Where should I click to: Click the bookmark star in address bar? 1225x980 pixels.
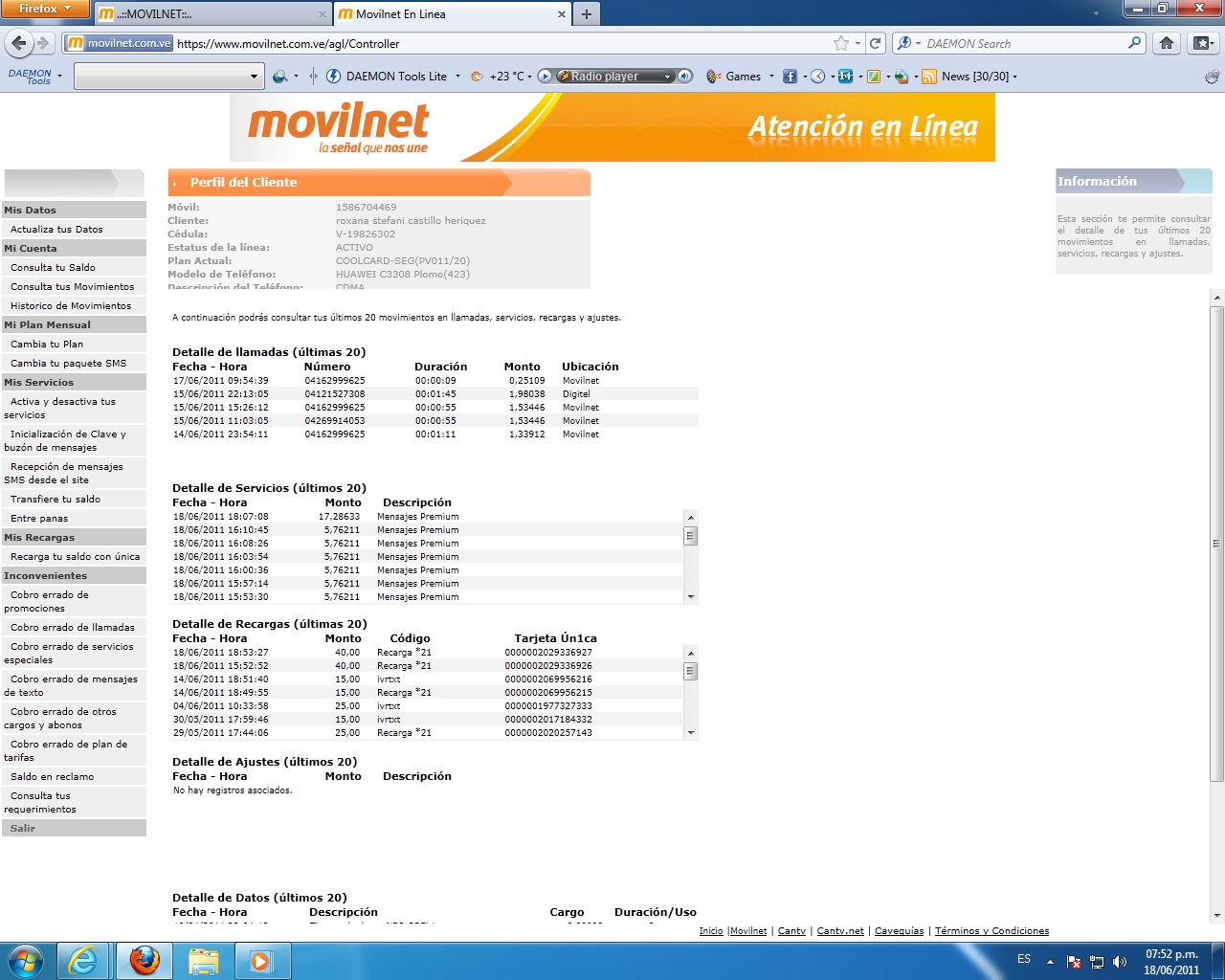click(841, 43)
